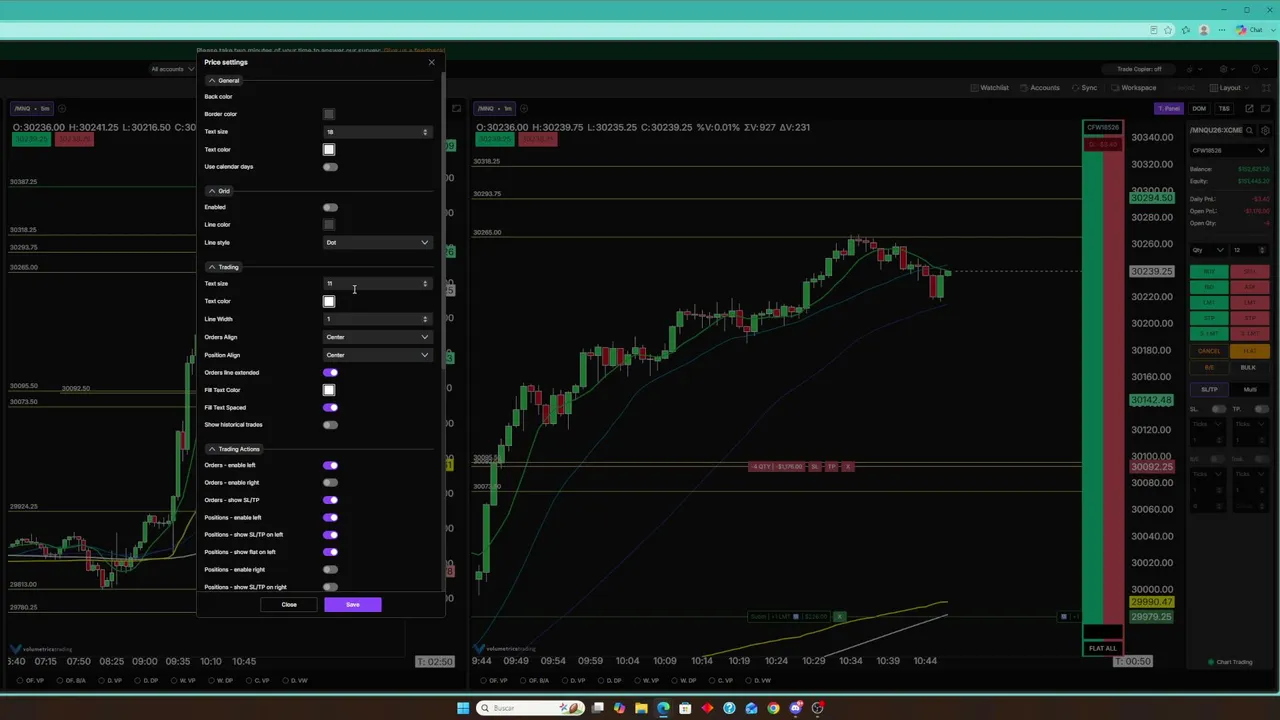1280x720 pixels.
Task: Open trading panel settings gear
Action: pos(1266,130)
